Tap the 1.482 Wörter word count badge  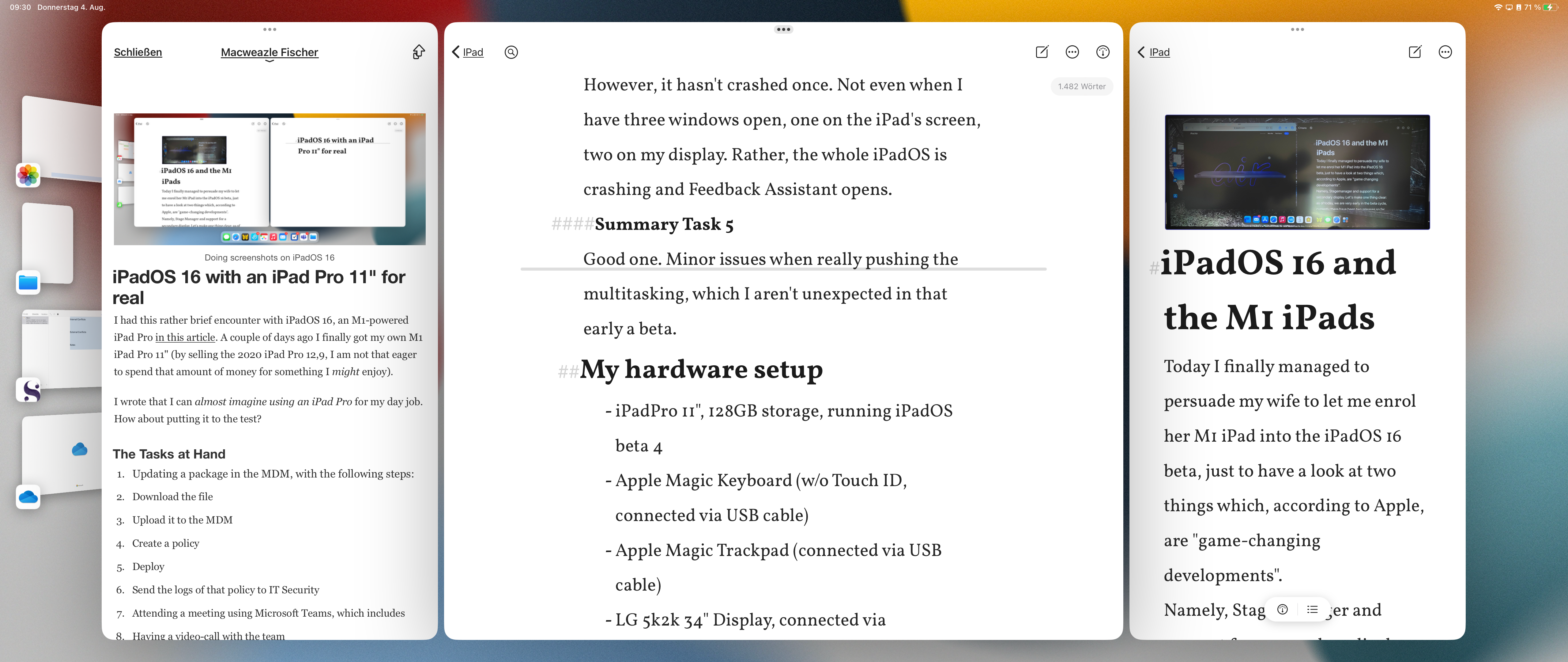[1081, 86]
